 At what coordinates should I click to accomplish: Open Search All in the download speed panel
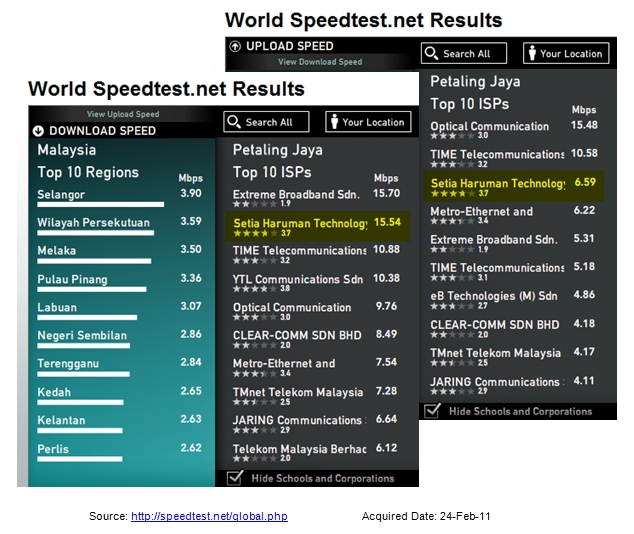click(266, 122)
